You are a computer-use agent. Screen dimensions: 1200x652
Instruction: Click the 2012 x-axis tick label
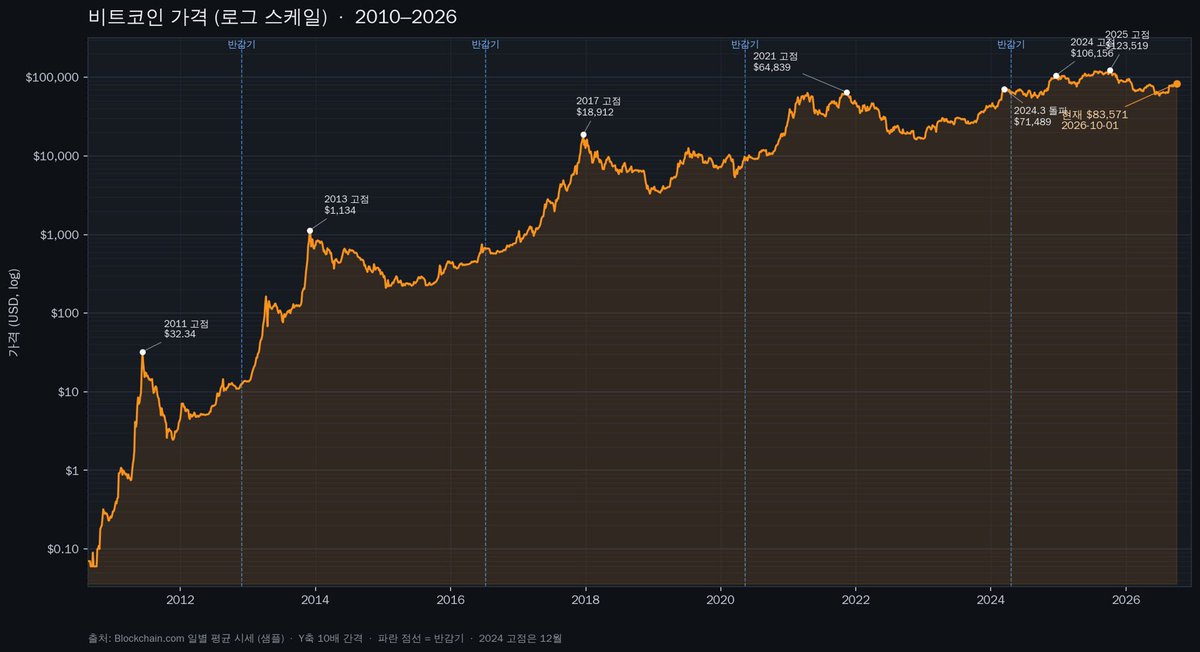coord(180,600)
